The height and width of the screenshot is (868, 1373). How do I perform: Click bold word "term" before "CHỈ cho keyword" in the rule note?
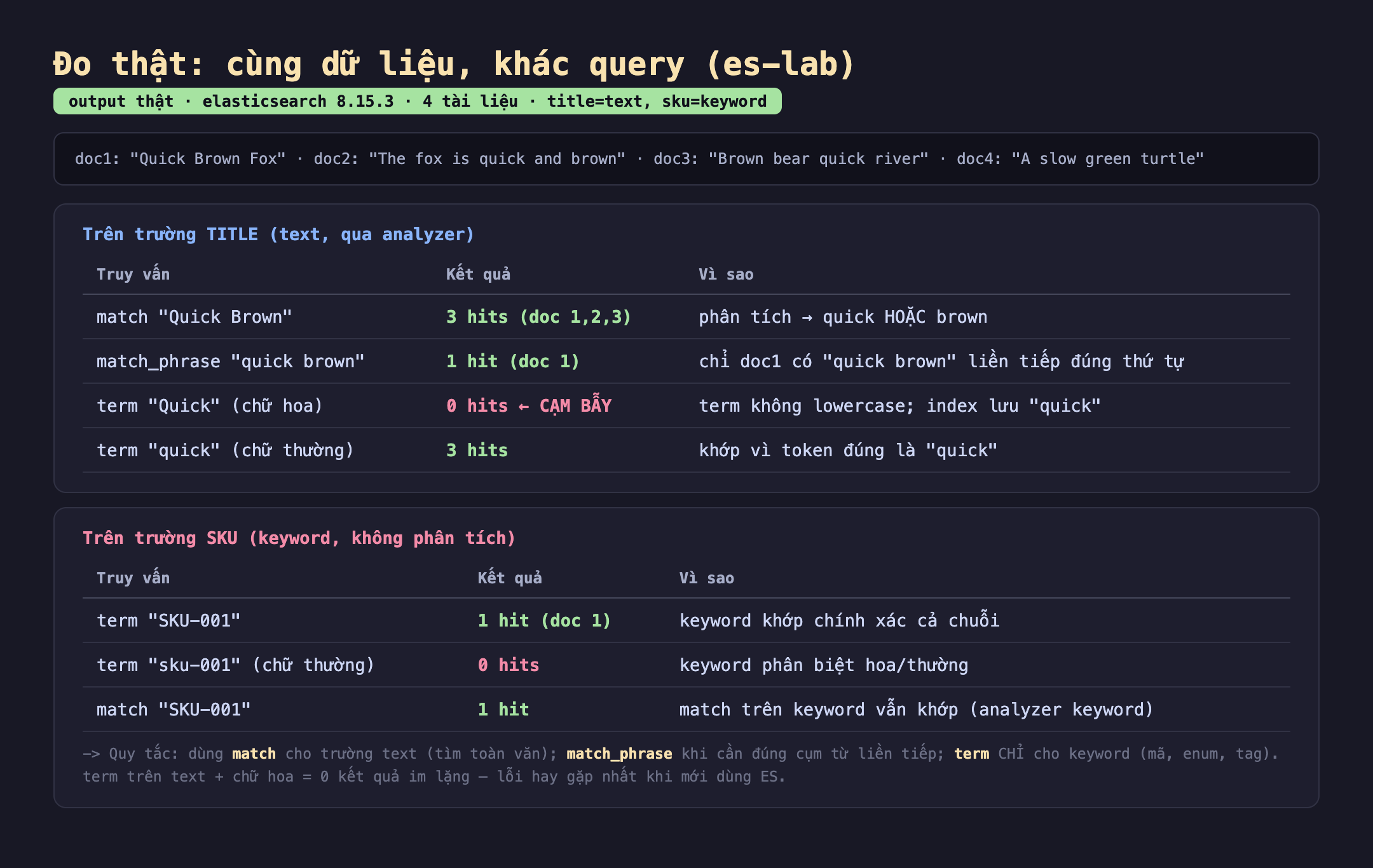point(971,754)
